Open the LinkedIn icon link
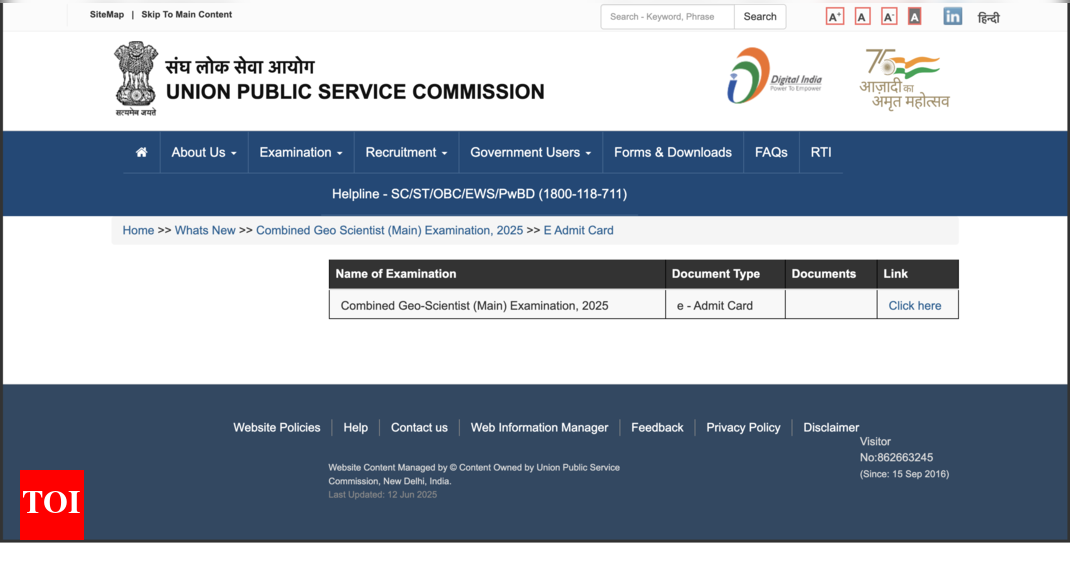The image size is (1070, 579). pyautogui.click(x=952, y=16)
